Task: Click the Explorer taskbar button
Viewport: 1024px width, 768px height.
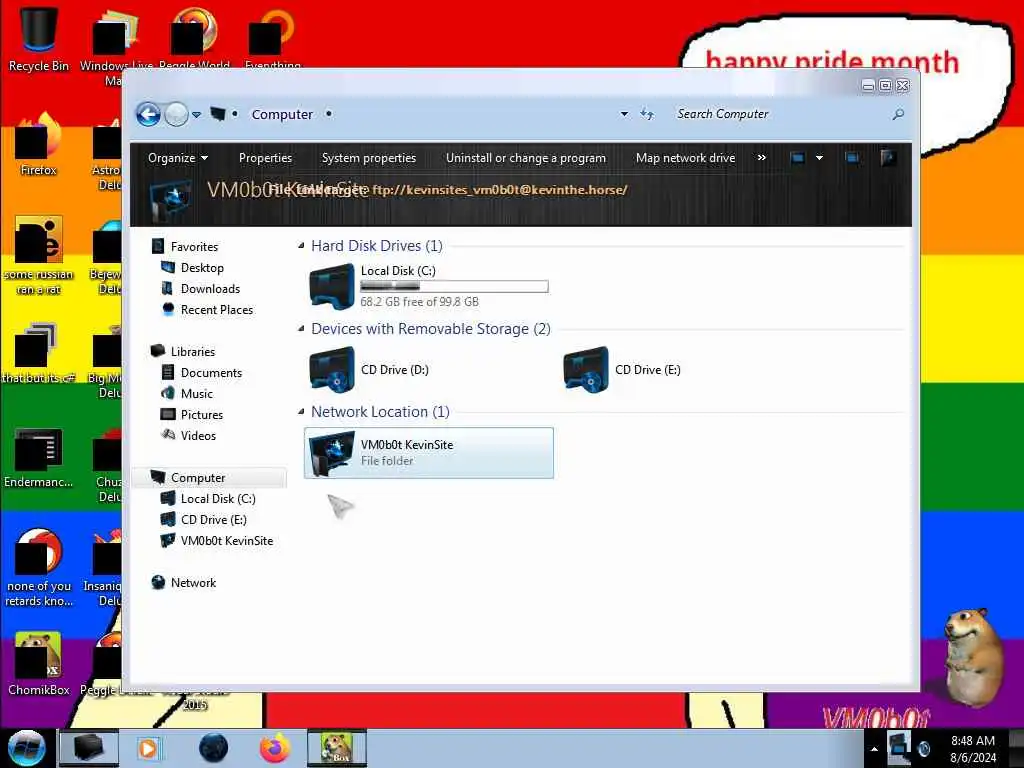Action: coord(89,748)
